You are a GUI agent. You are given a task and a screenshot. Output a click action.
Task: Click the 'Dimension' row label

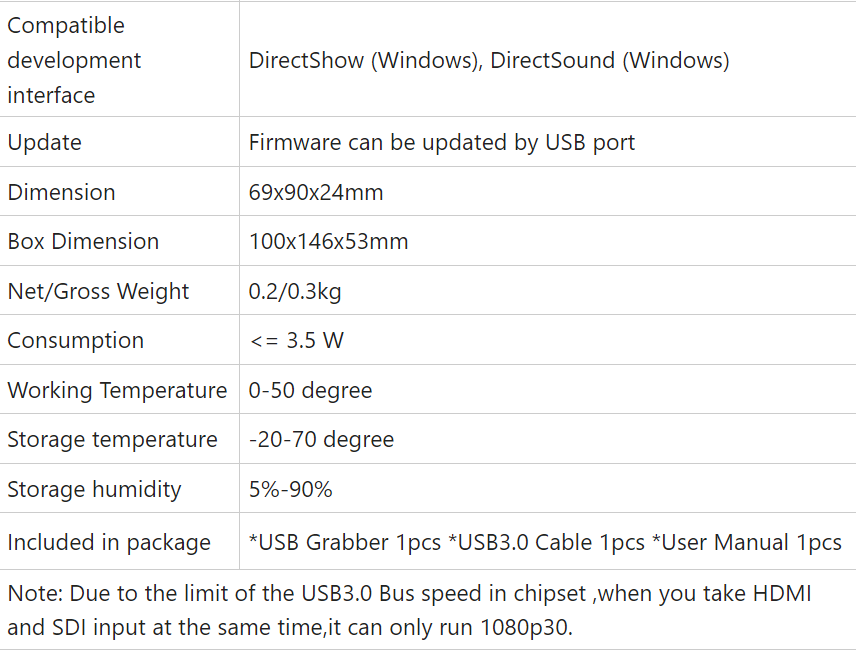coord(61,192)
